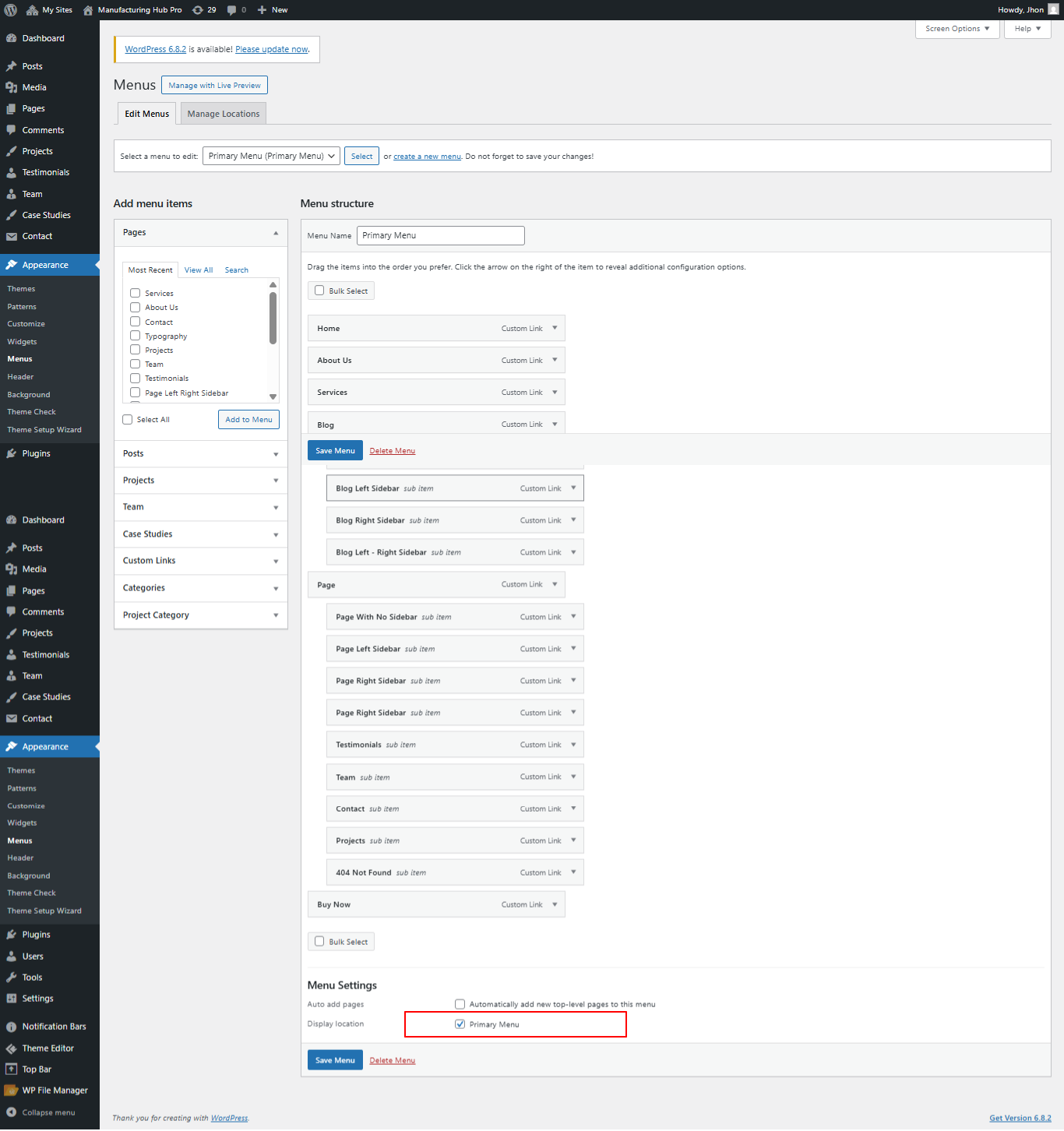The height and width of the screenshot is (1131, 1064).
Task: Click the Tools wrench icon in the sidebar
Action: click(x=12, y=978)
